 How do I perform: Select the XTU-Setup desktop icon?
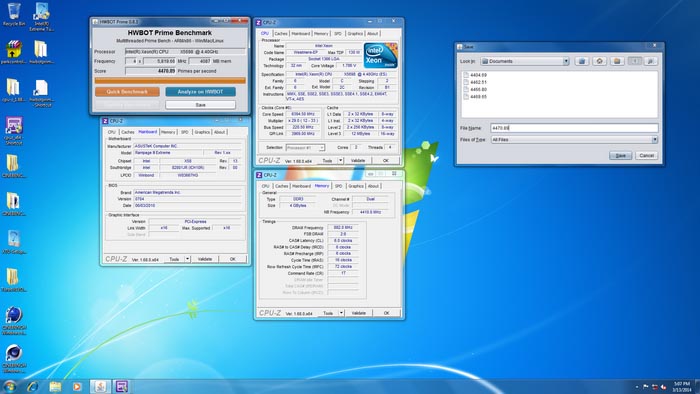click(14, 242)
